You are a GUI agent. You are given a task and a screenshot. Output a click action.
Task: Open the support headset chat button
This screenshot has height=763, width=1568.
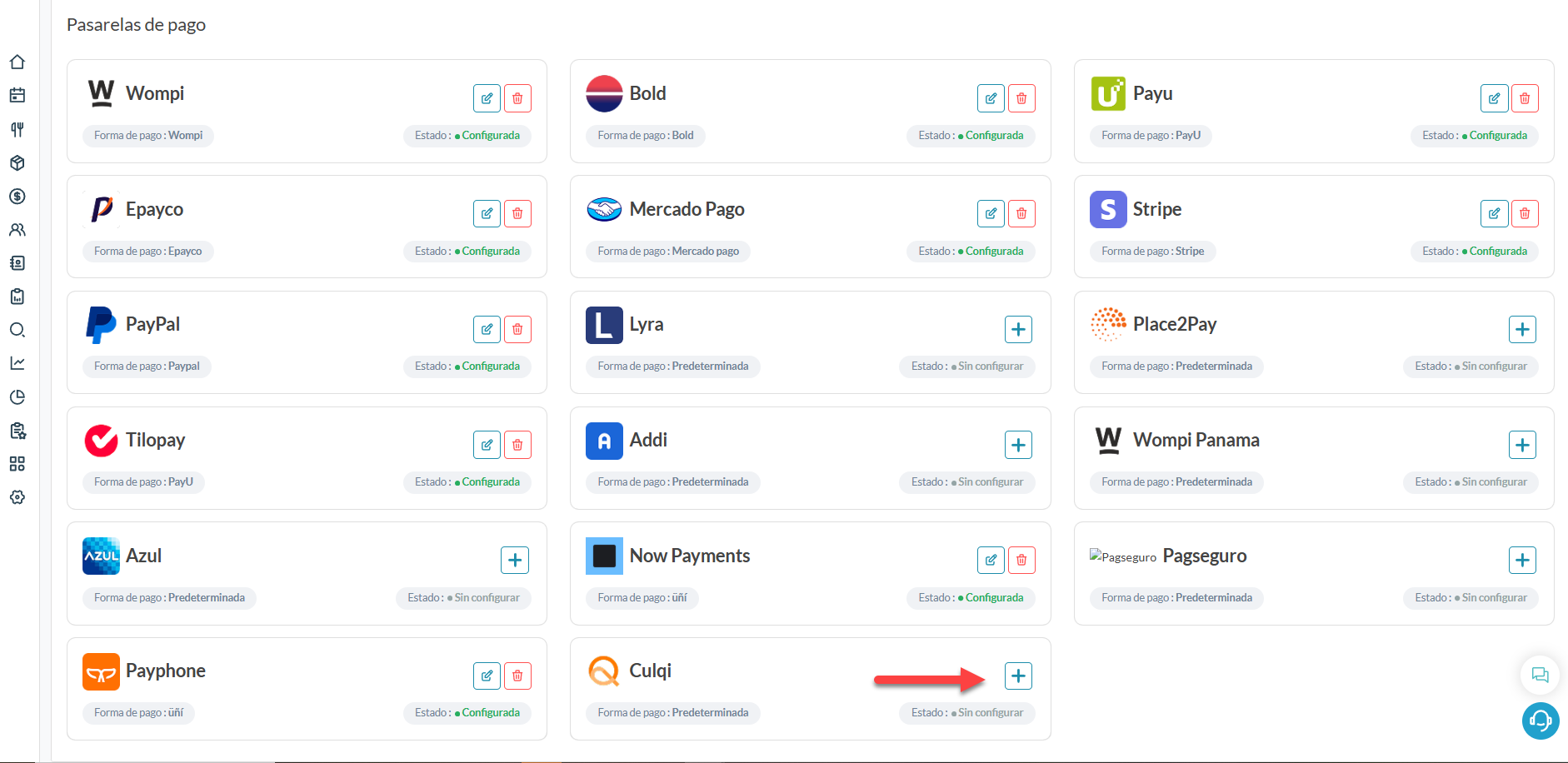pos(1541,721)
